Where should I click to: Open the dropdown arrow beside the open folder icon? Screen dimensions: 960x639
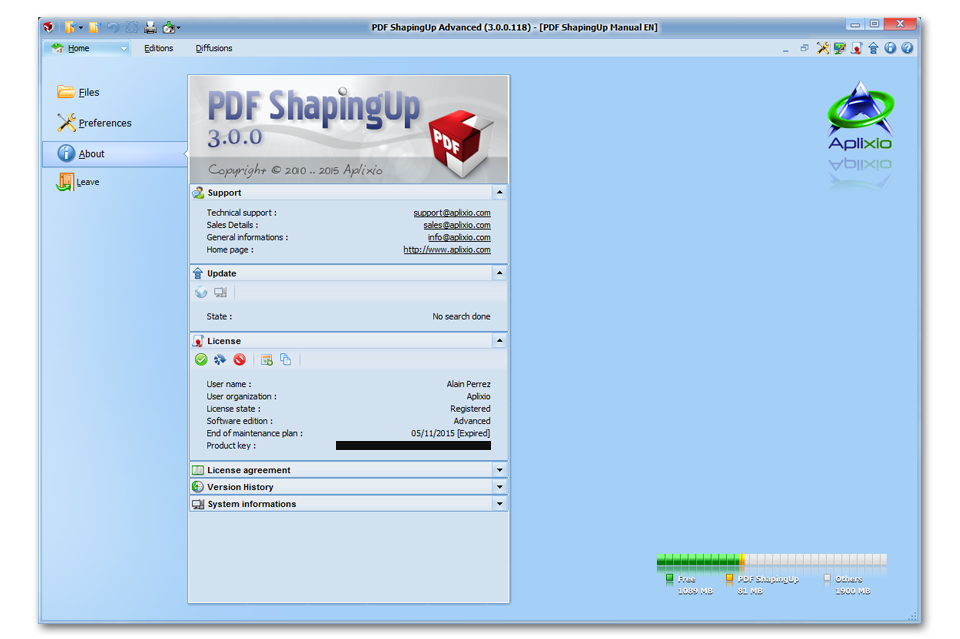(80, 28)
